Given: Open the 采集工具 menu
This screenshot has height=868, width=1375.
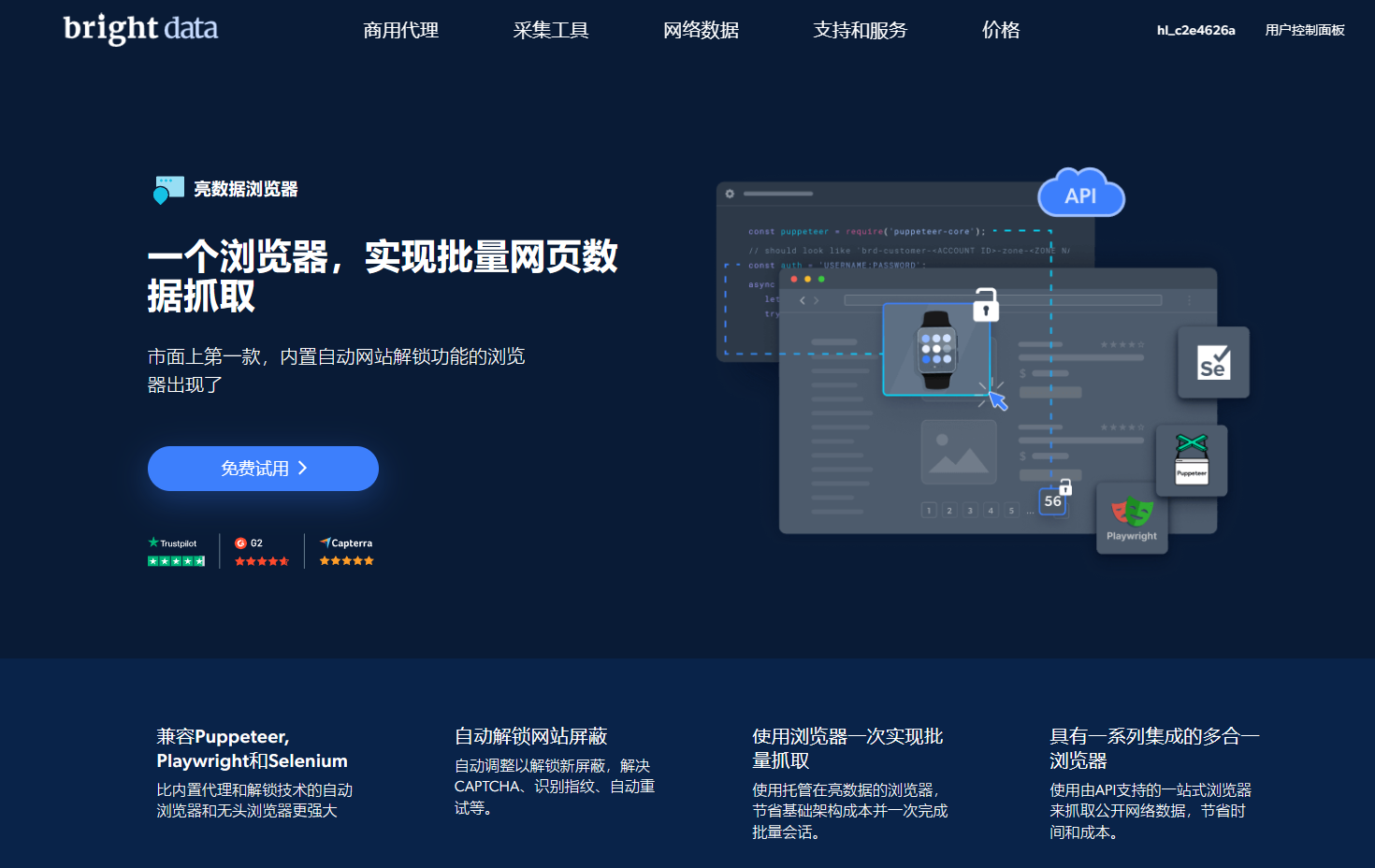Looking at the screenshot, I should (x=551, y=30).
